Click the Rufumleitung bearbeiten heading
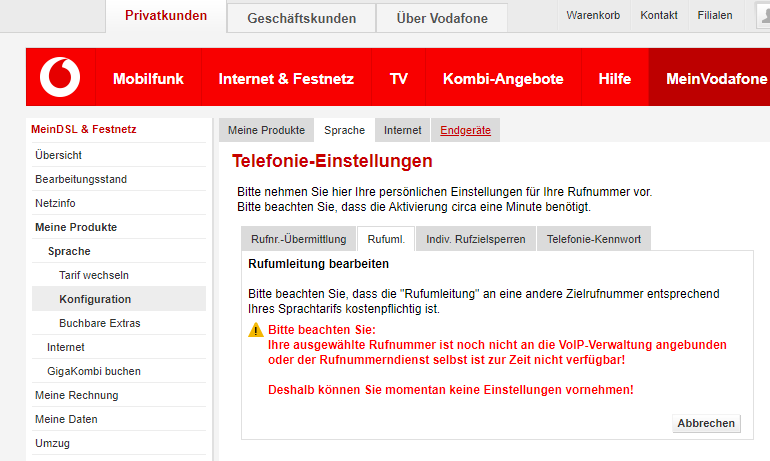 318,264
